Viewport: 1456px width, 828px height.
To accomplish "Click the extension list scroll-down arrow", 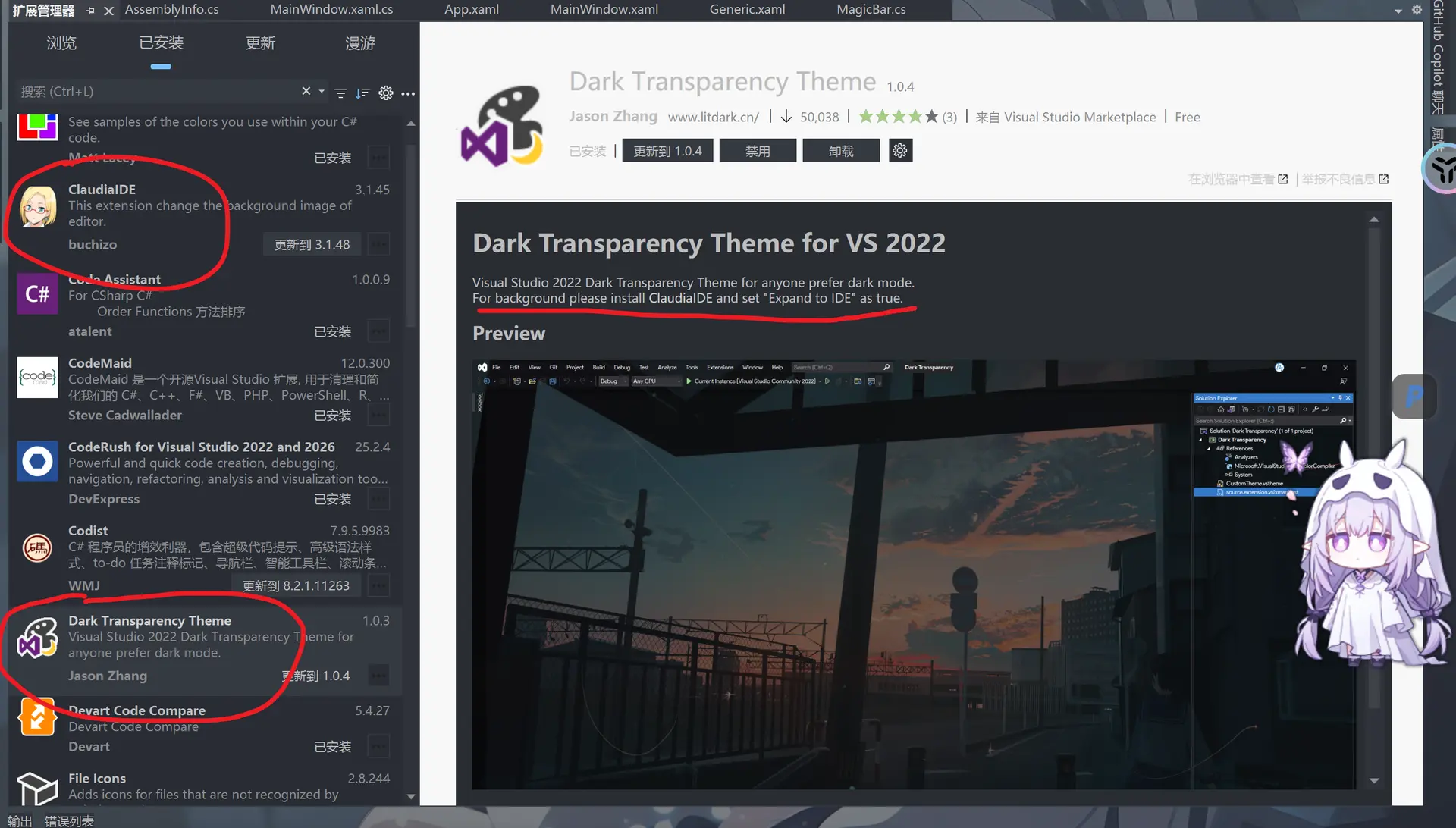I will click(411, 796).
